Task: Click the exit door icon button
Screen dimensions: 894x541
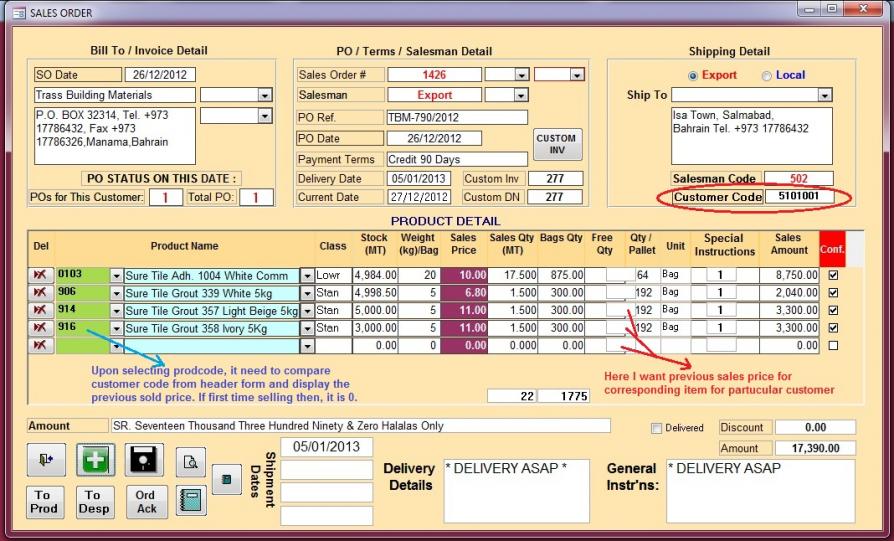Action: coord(46,459)
